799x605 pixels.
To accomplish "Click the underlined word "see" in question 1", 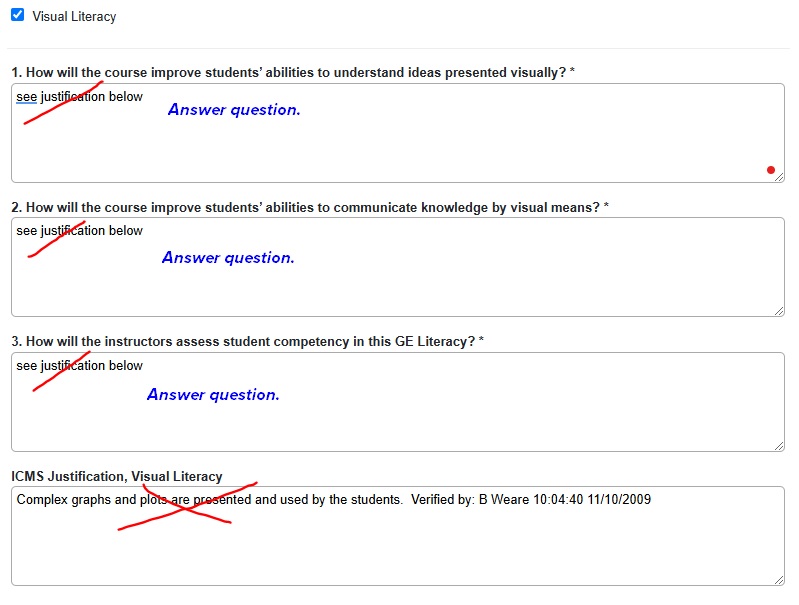I will click(x=26, y=97).
